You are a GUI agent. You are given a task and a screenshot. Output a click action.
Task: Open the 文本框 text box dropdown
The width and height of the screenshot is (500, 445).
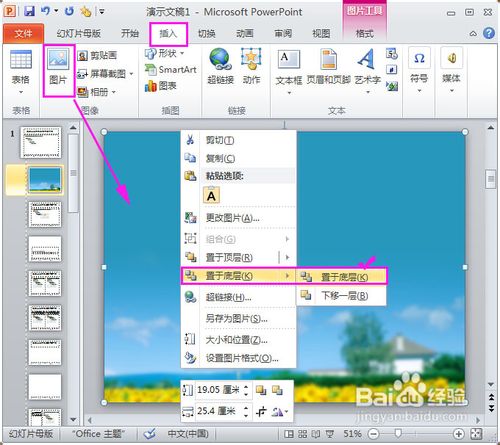[289, 93]
